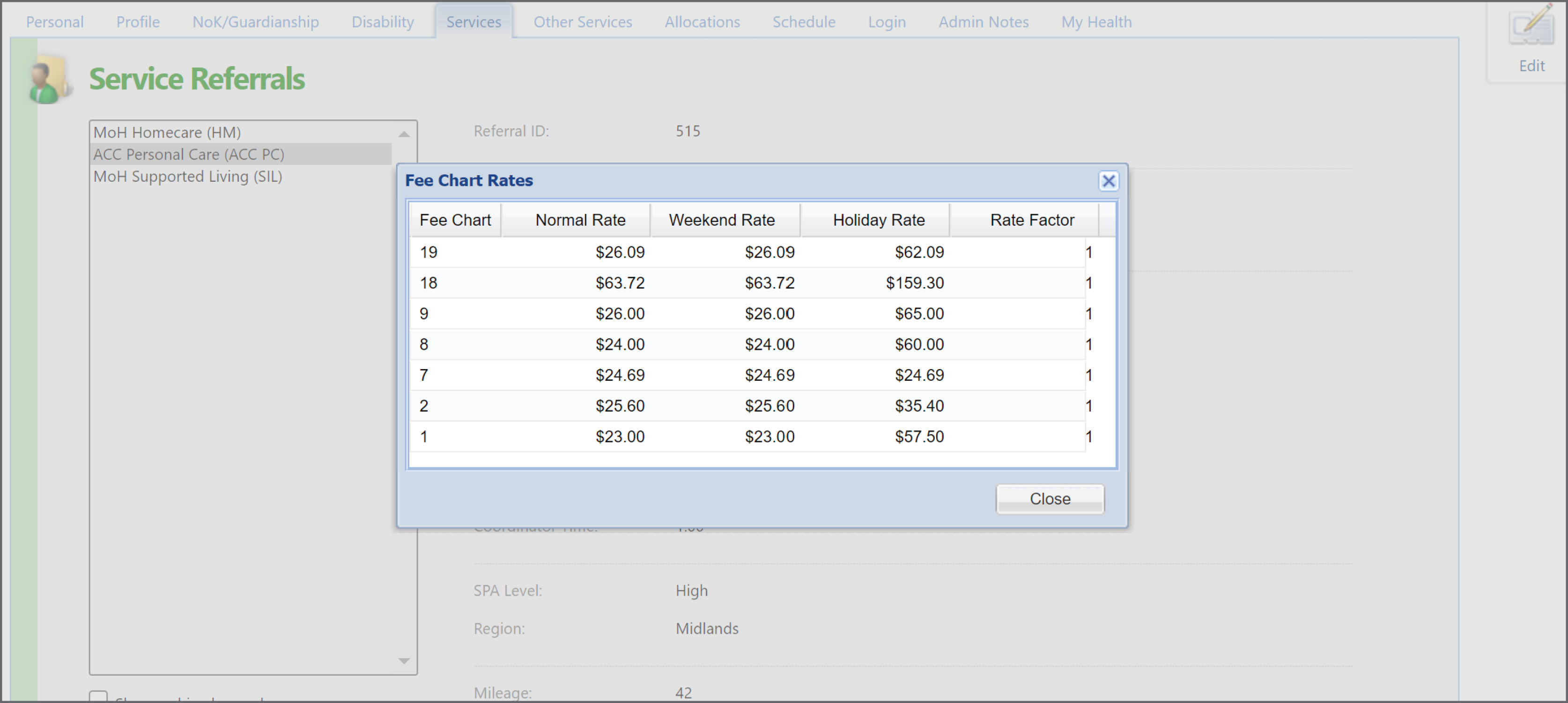Switch to the Profile tab

pos(138,22)
